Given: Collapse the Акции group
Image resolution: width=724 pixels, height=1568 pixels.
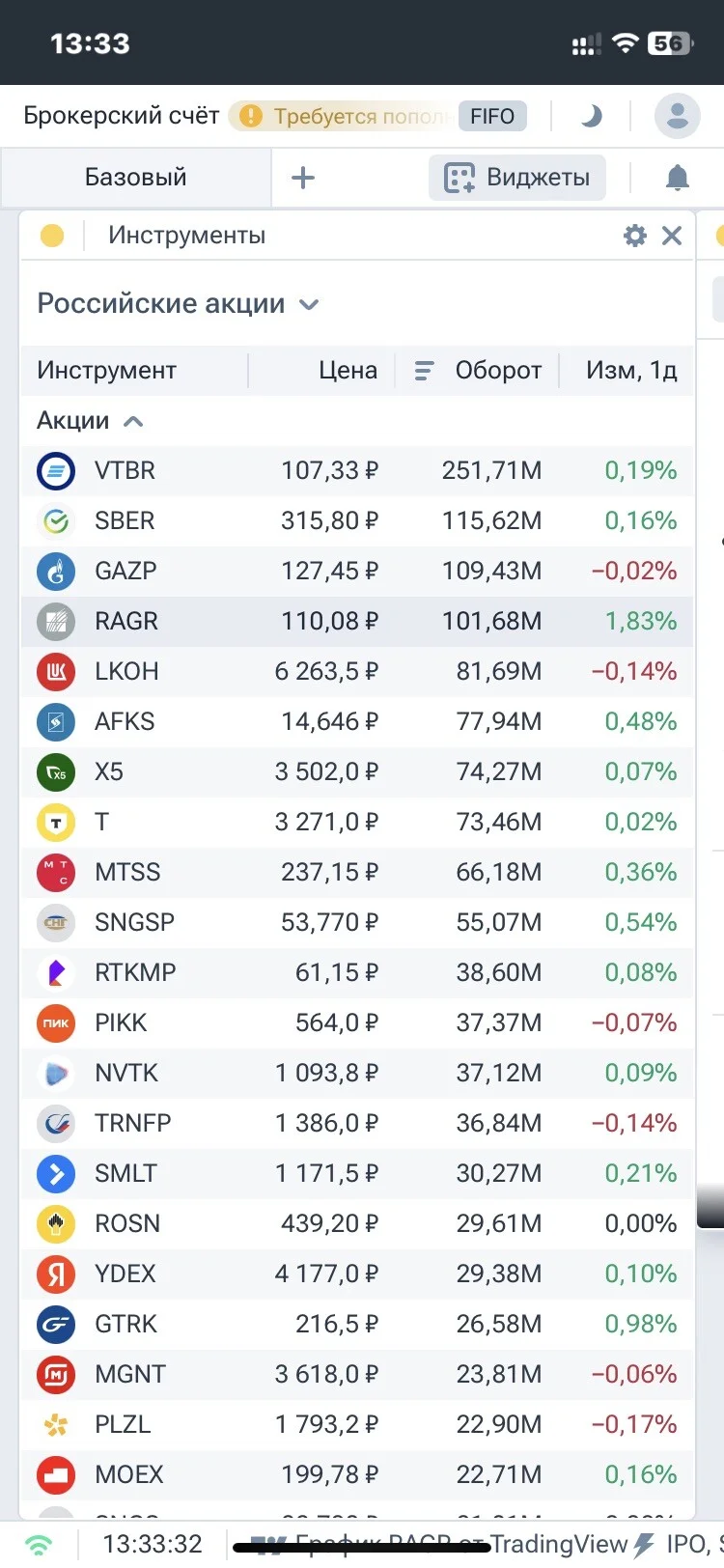Looking at the screenshot, I should click(x=90, y=421).
